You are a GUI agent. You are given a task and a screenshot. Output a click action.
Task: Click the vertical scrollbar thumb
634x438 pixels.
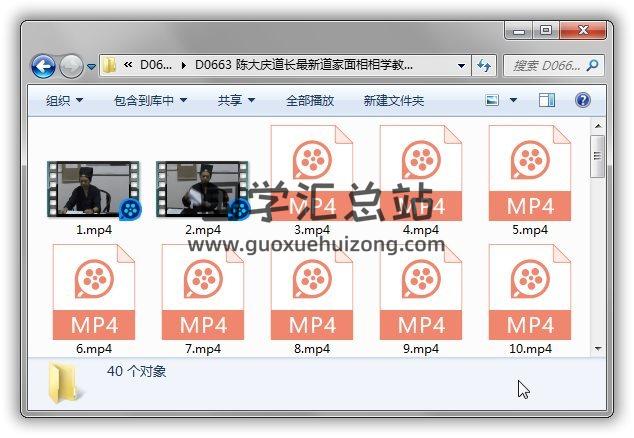[598, 156]
